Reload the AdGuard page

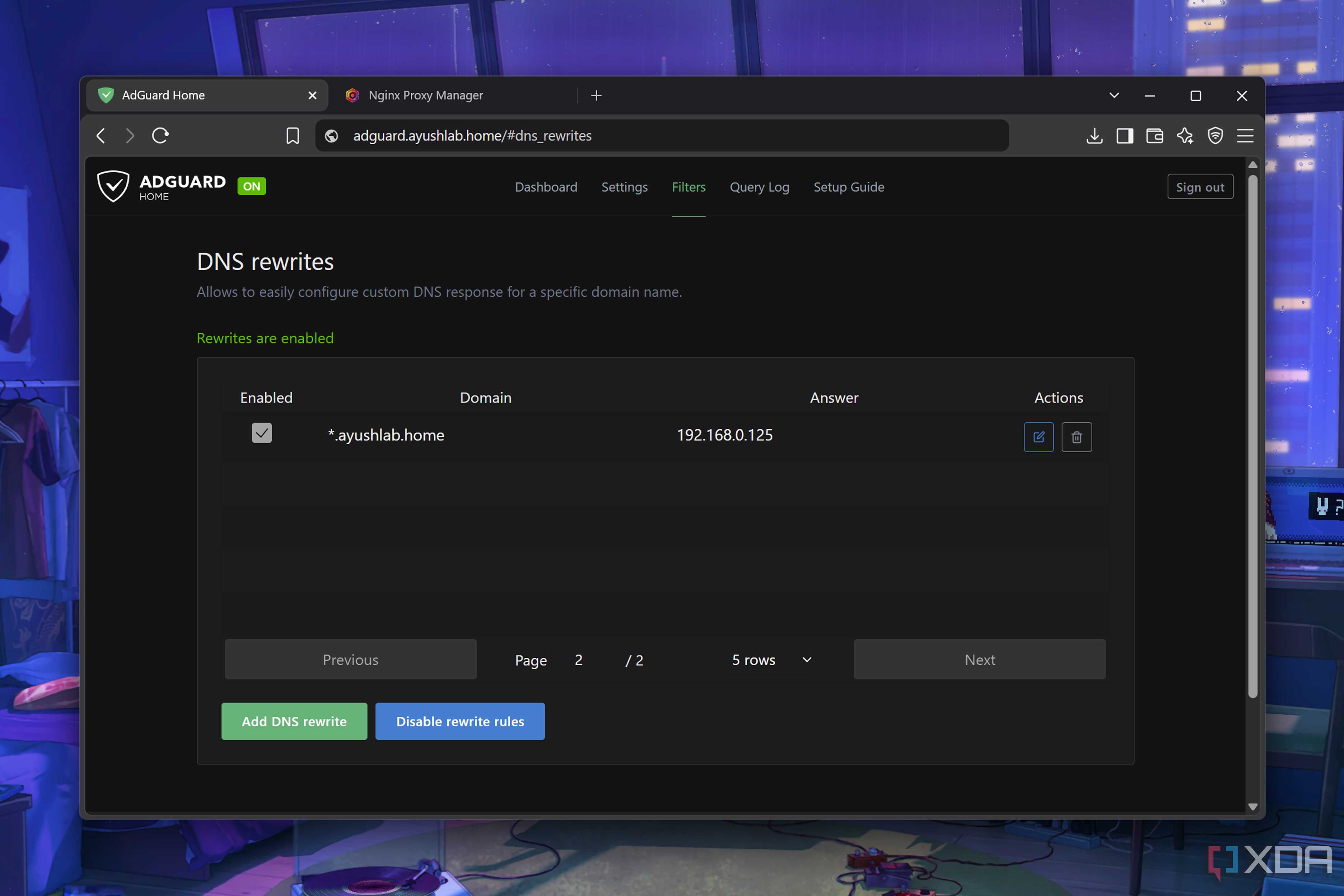161,136
